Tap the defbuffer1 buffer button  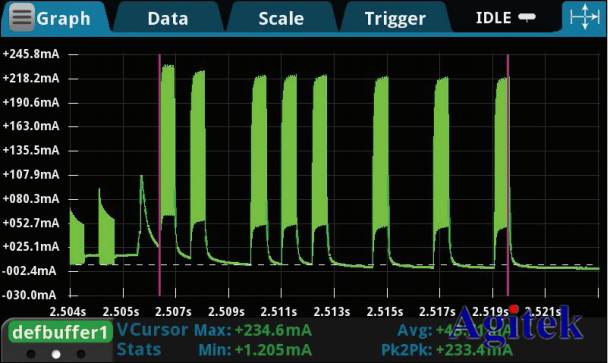(x=59, y=332)
